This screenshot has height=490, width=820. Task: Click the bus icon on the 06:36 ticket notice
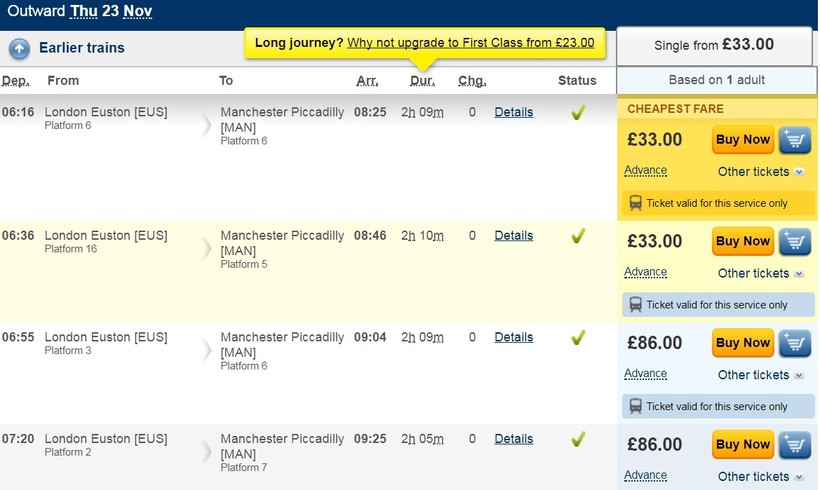click(x=635, y=304)
